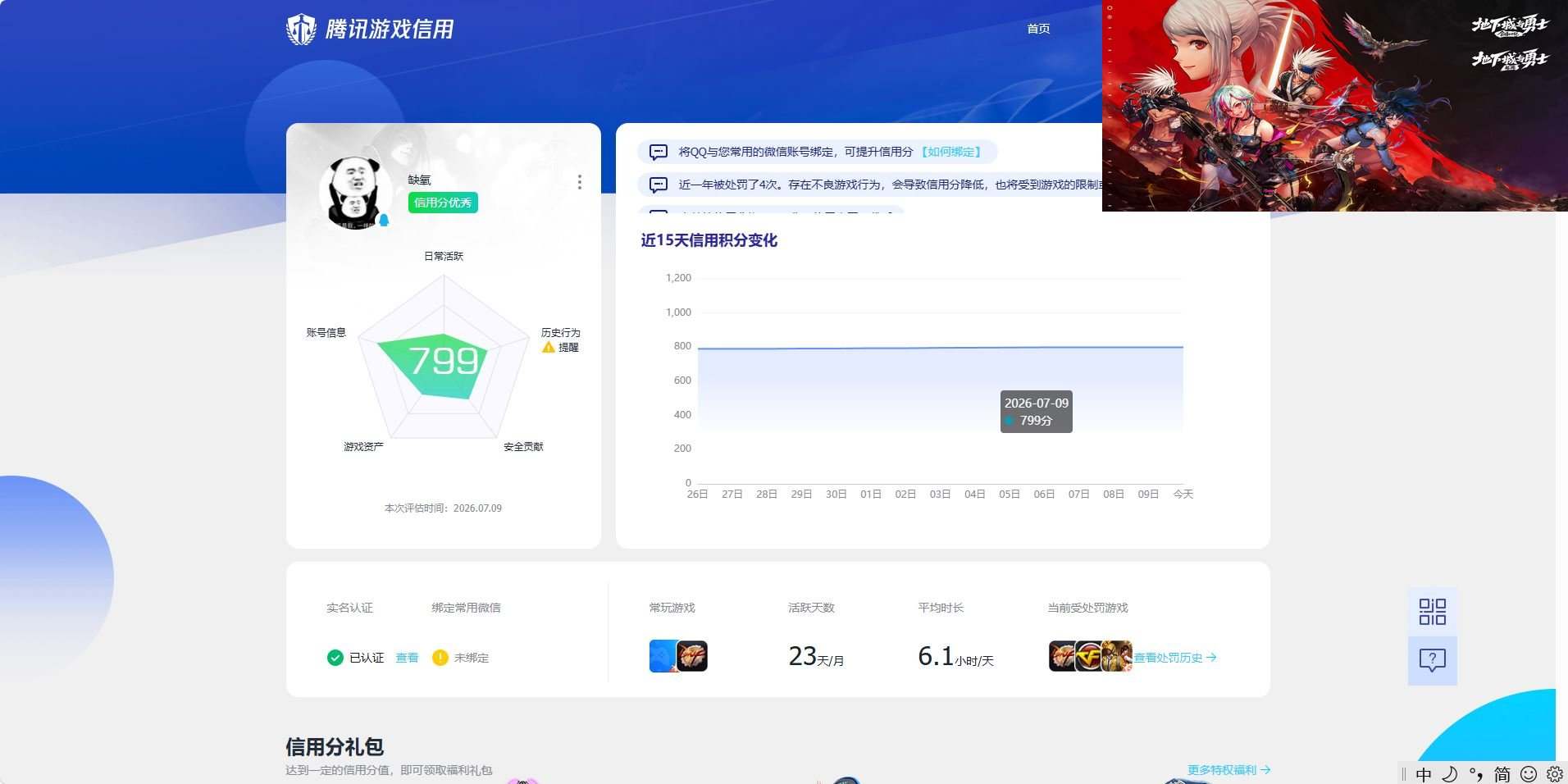This screenshot has height=784, width=1568.
Task: Click the 近15天信用积分变化 heading
Action: [x=709, y=240]
